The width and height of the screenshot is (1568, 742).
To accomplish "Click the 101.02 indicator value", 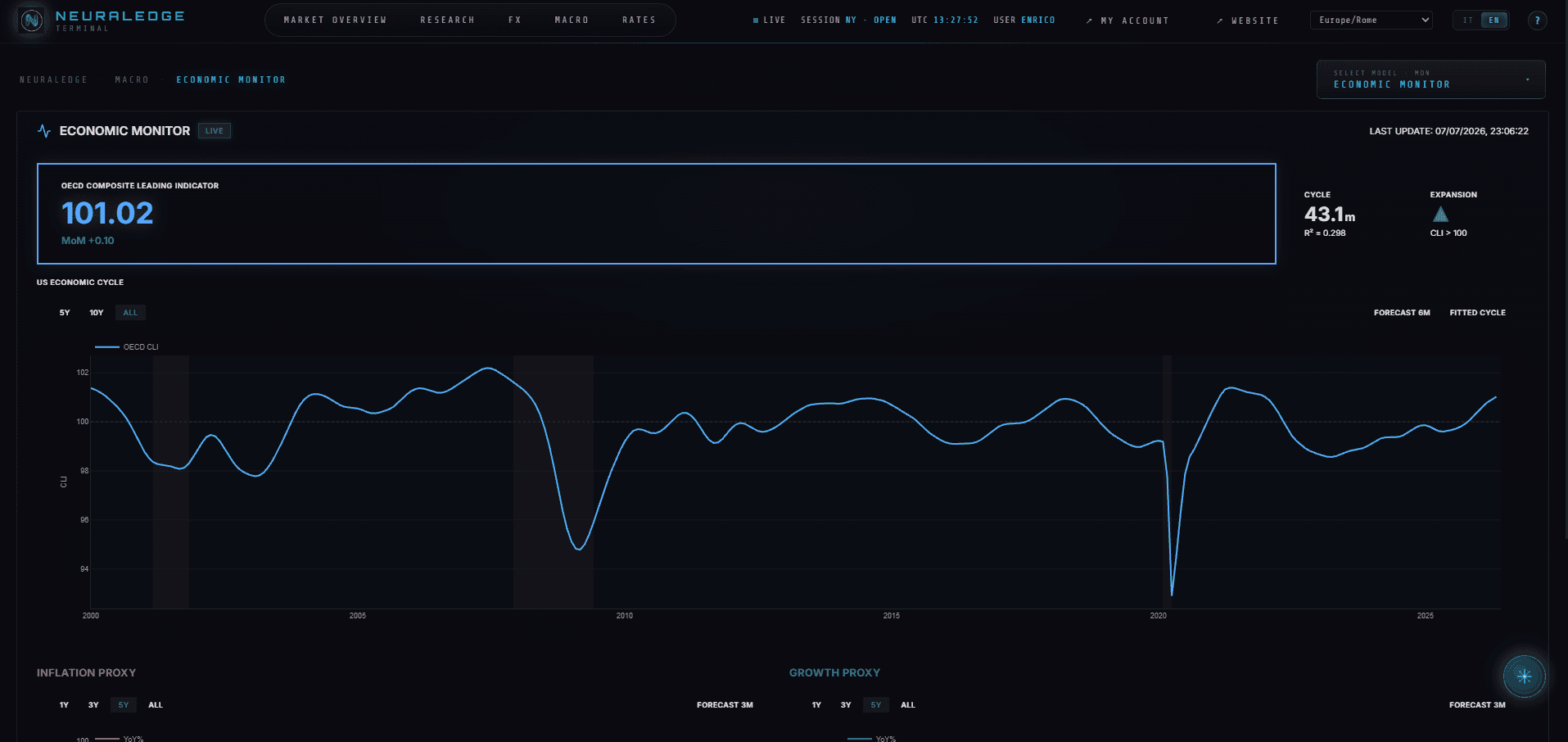I will coord(107,214).
